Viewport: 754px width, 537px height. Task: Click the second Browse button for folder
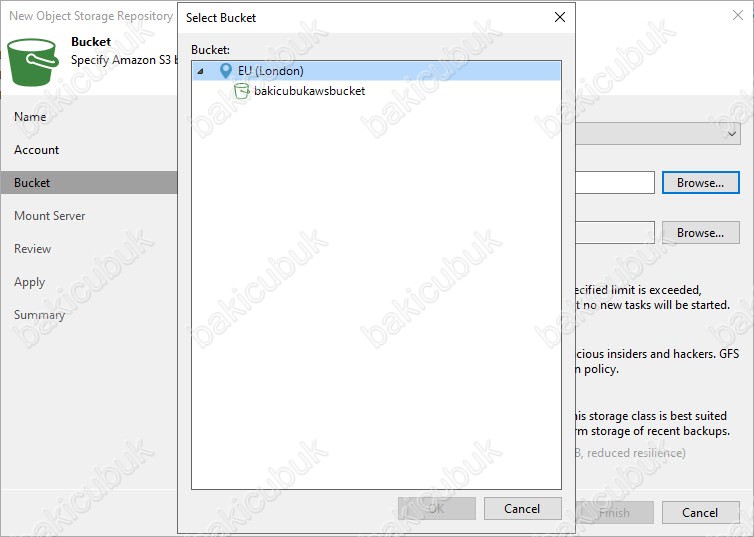point(701,233)
